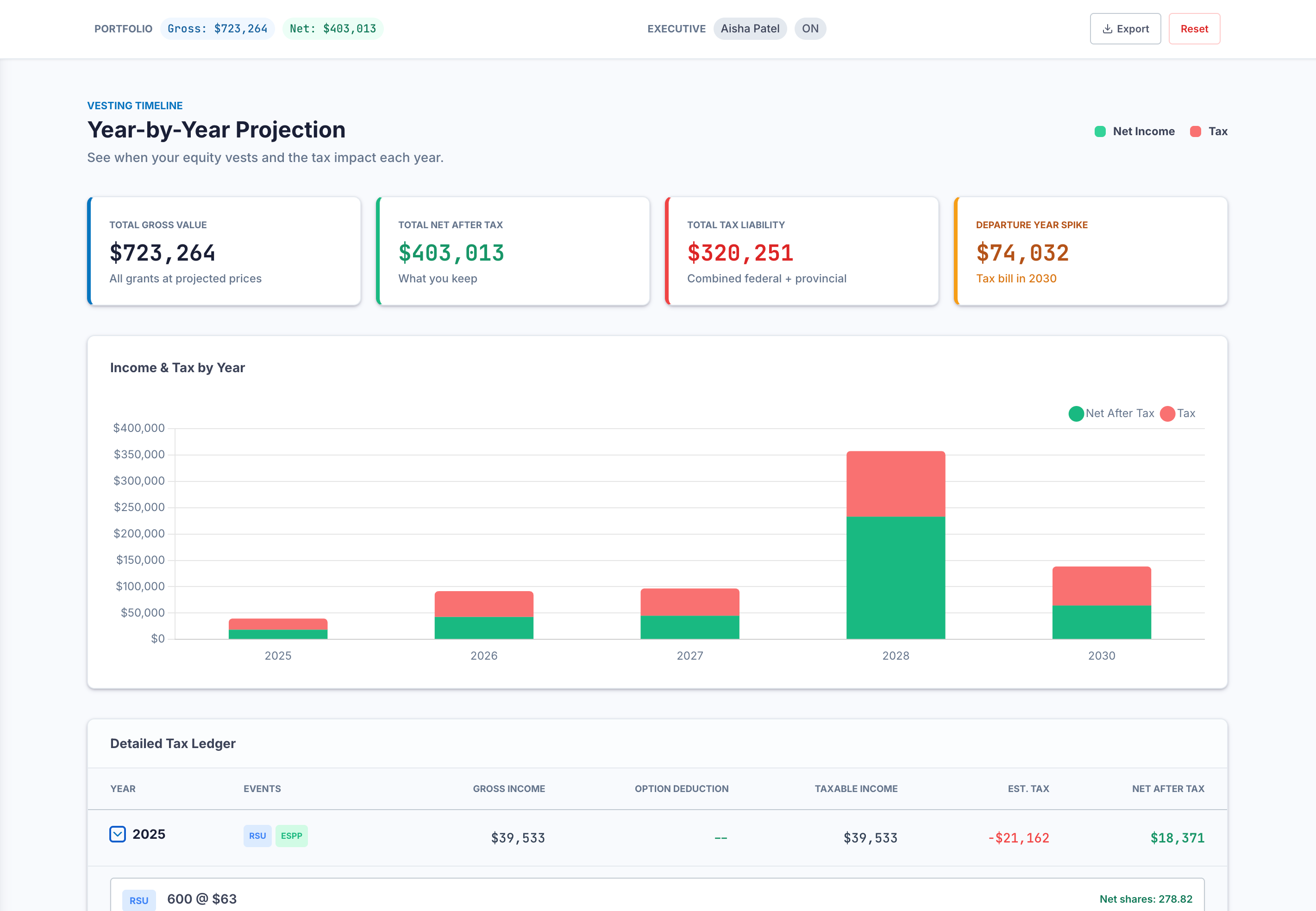1316x911 pixels.
Task: Toggle the executive ON switch
Action: [809, 29]
